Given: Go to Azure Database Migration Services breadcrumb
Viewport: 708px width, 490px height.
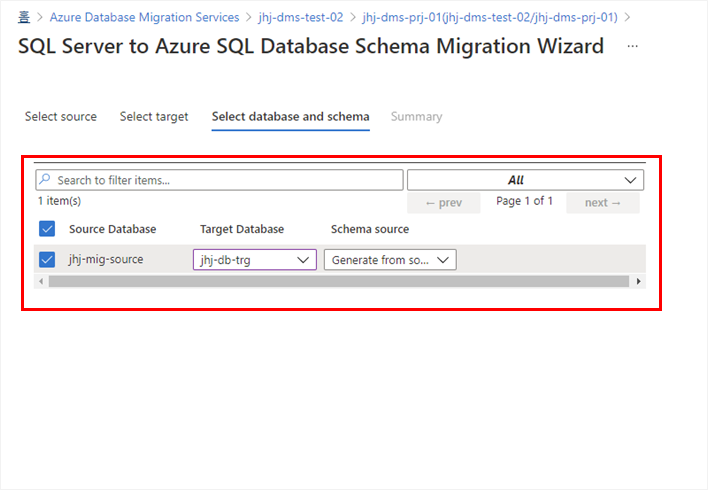Looking at the screenshot, I should coord(144,17).
